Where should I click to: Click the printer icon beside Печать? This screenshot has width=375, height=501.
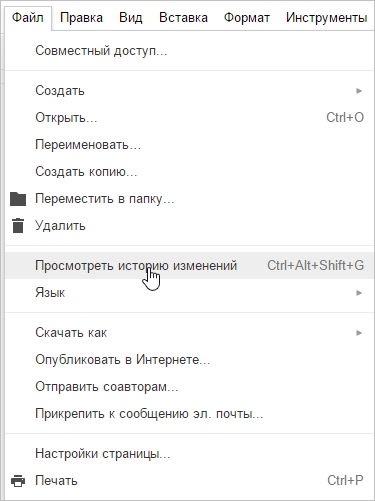pyautogui.click(x=18, y=481)
